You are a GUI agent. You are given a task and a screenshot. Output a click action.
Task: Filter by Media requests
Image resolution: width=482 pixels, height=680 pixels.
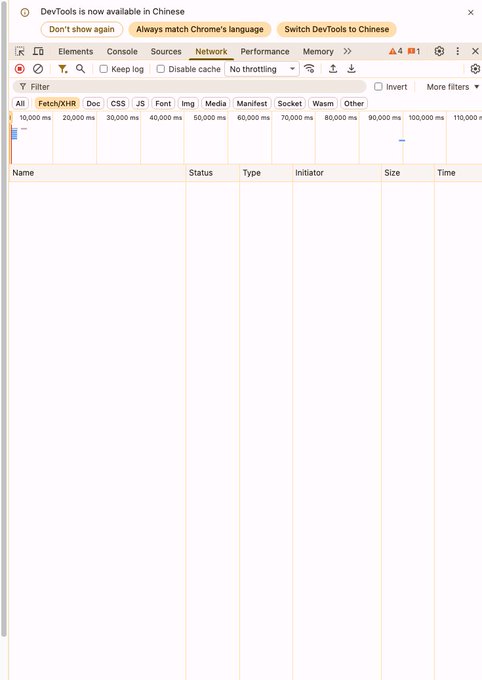click(x=216, y=104)
